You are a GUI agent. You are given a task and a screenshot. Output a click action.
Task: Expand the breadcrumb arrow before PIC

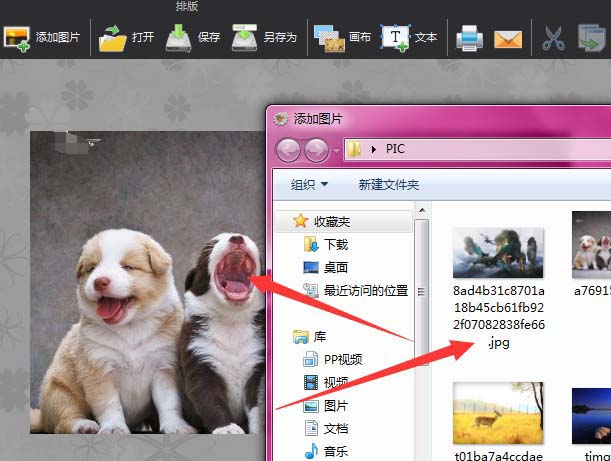374,149
